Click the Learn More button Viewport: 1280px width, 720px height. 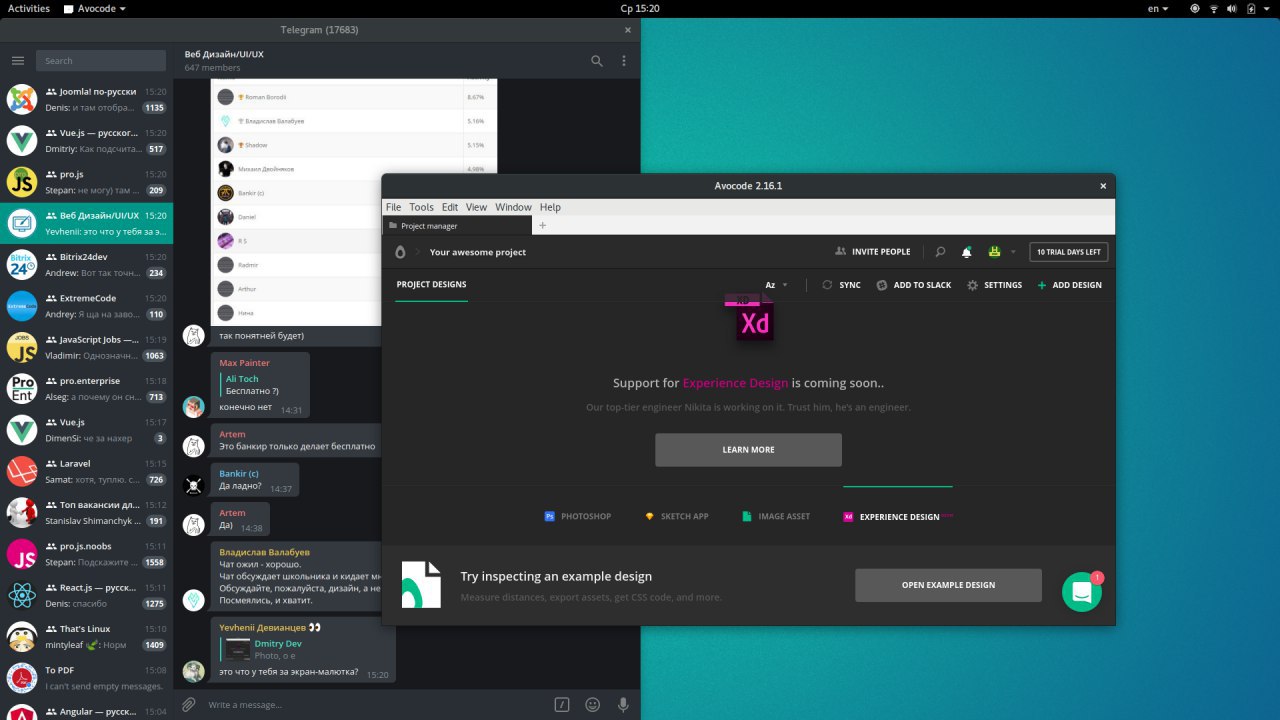[748, 450]
